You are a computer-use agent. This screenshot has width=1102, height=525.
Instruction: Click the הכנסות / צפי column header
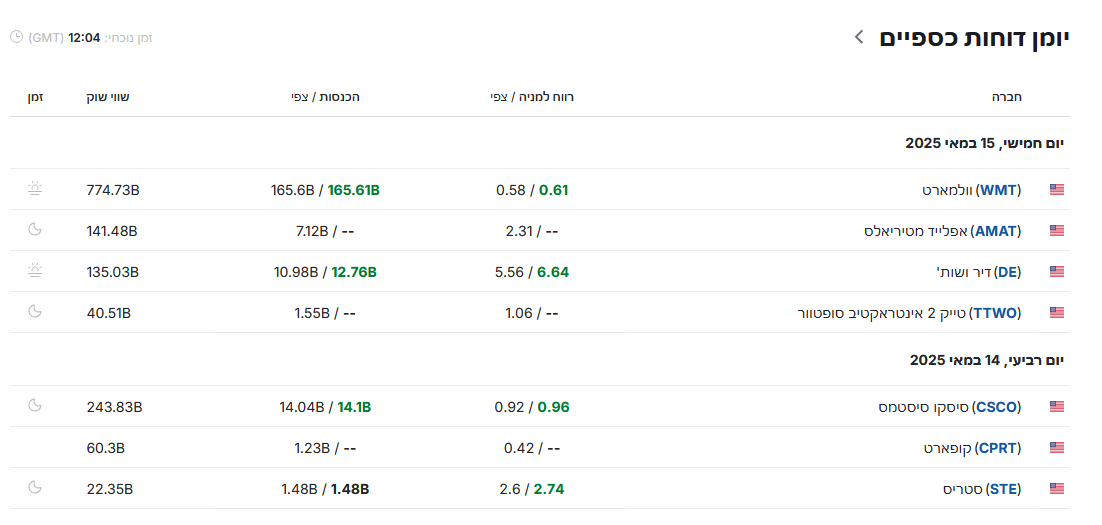click(325, 97)
